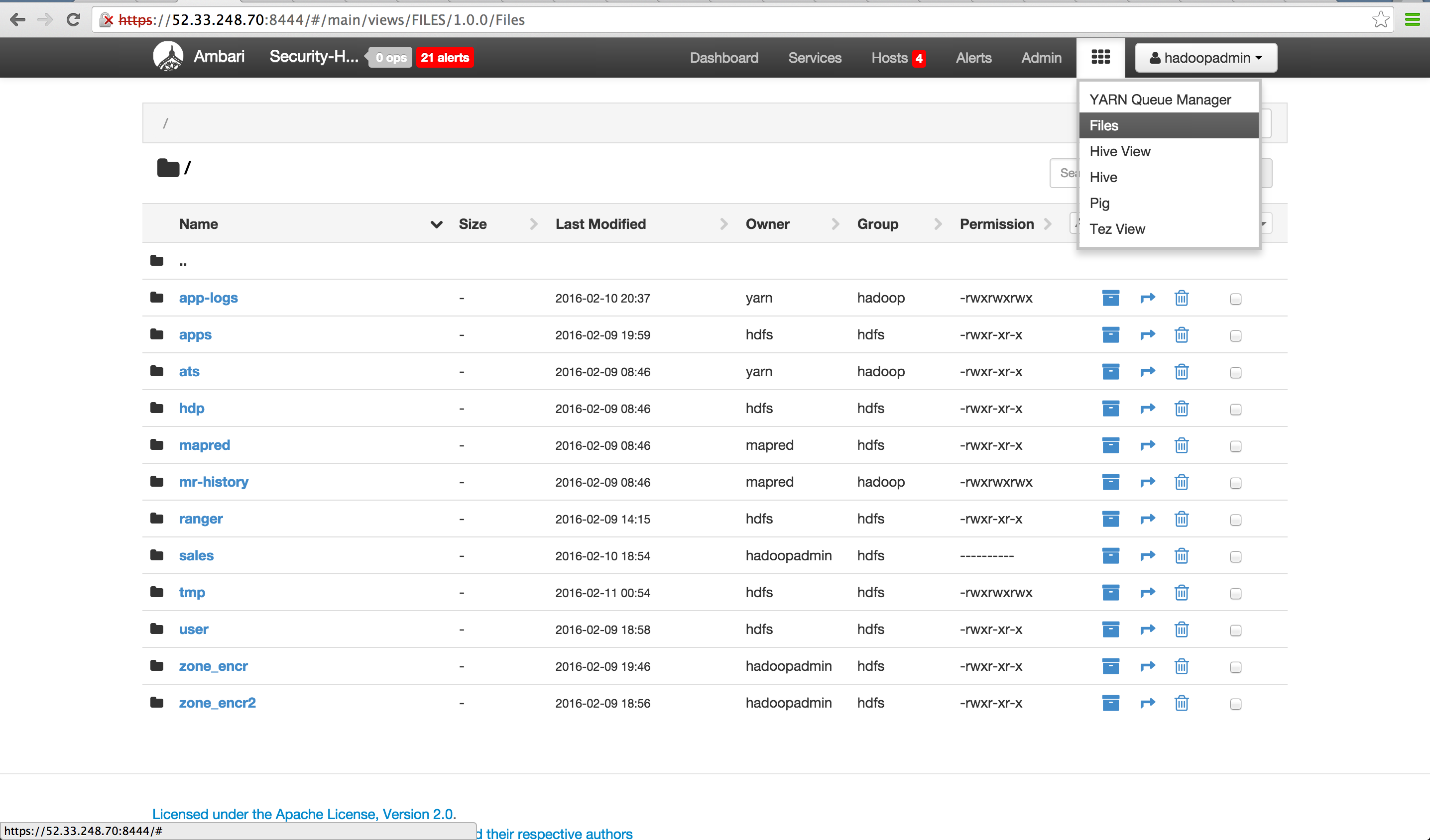
Task: Choose Pig in the views menu
Action: point(1169,203)
